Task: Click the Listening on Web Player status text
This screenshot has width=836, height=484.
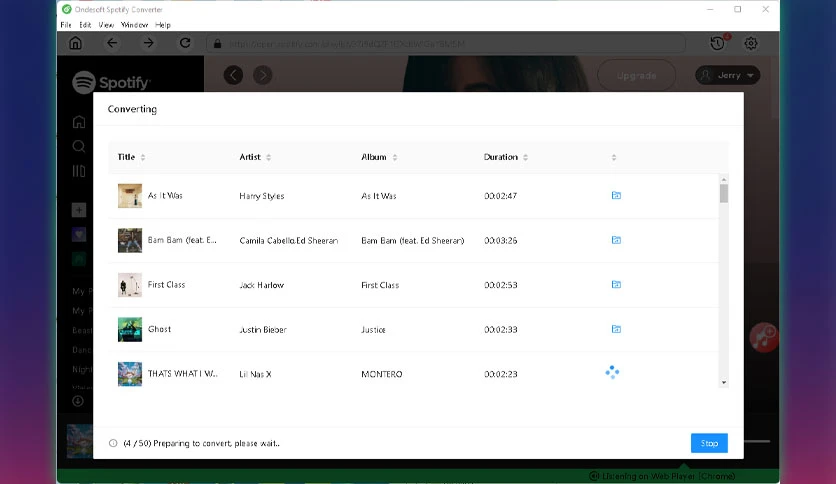Action: [668, 476]
